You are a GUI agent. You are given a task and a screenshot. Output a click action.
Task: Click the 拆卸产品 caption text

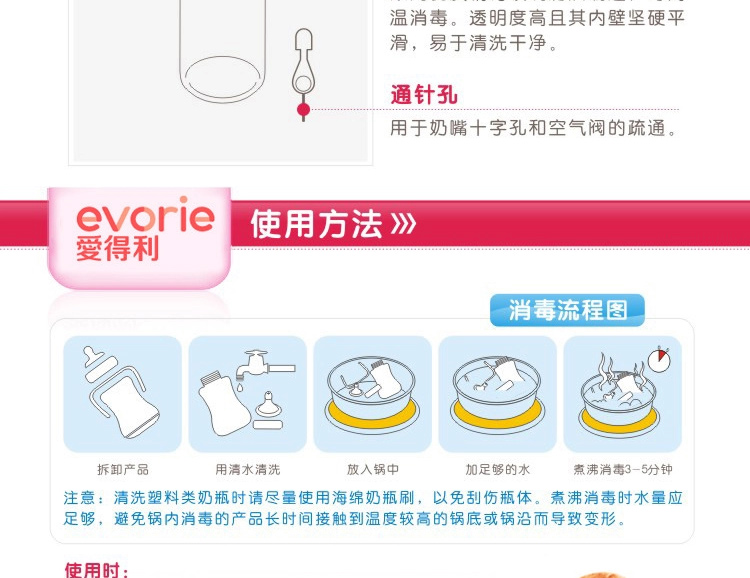click(x=123, y=469)
